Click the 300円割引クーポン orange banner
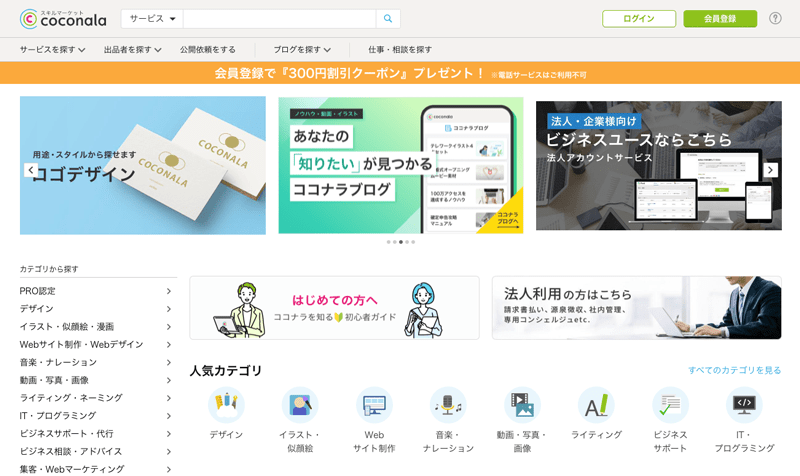 (x=400, y=73)
